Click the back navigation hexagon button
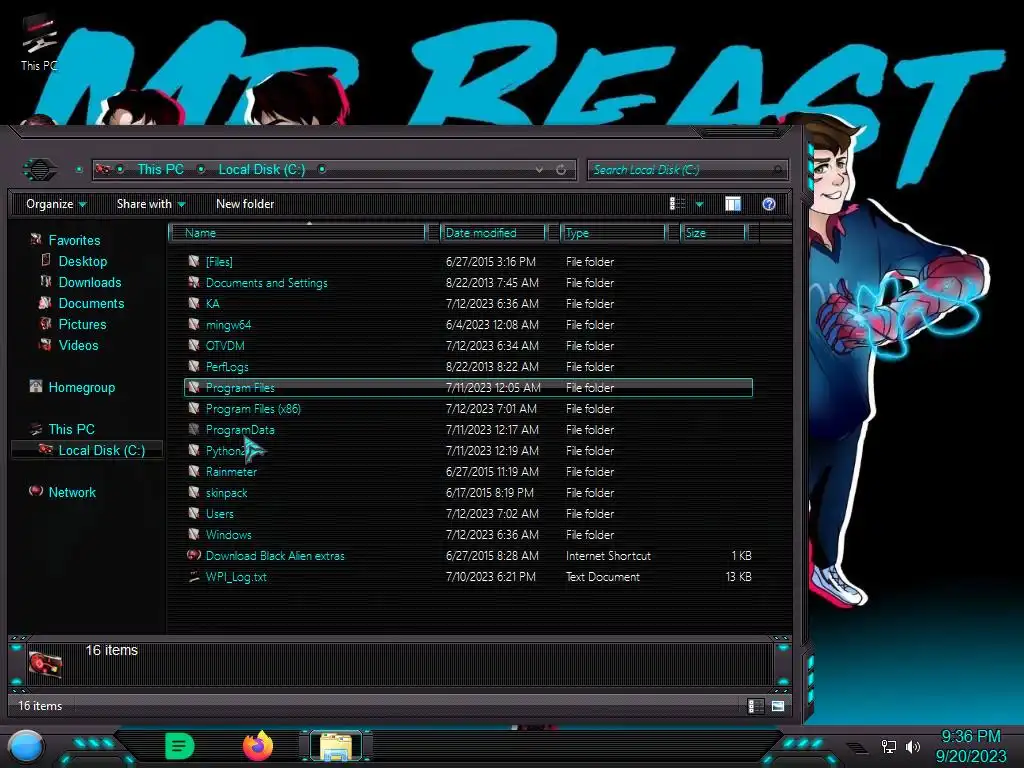The width and height of the screenshot is (1024, 768). [40, 170]
